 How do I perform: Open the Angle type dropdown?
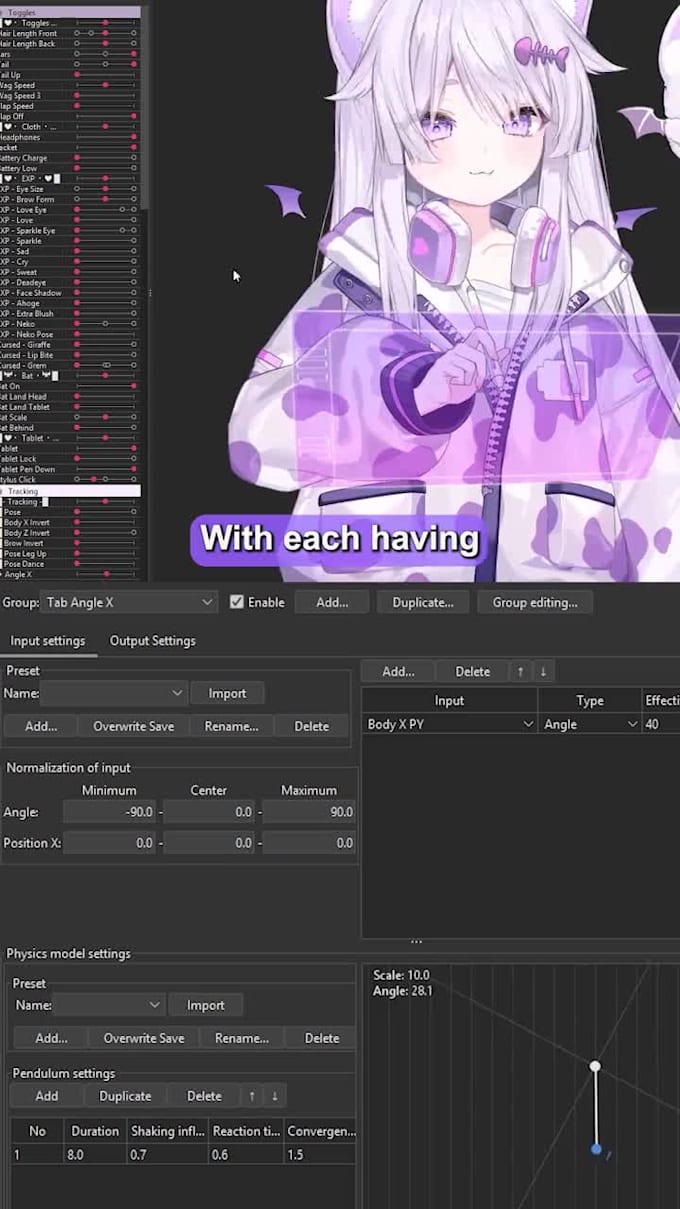tap(590, 724)
